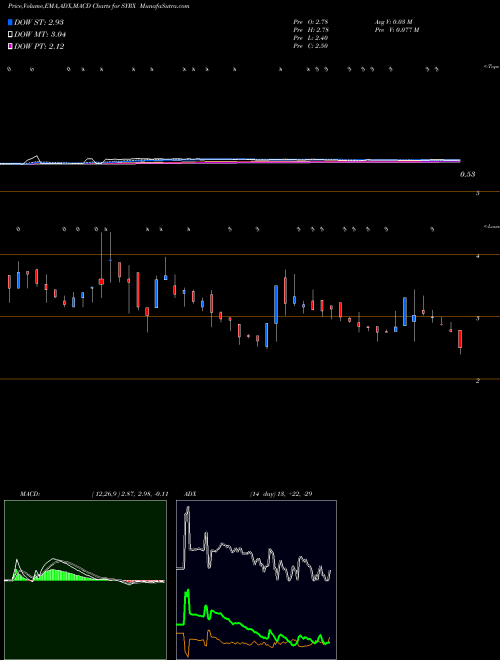
Task: Click the chart title mentioning MunafaSutra.com
Action: click(98, 6)
